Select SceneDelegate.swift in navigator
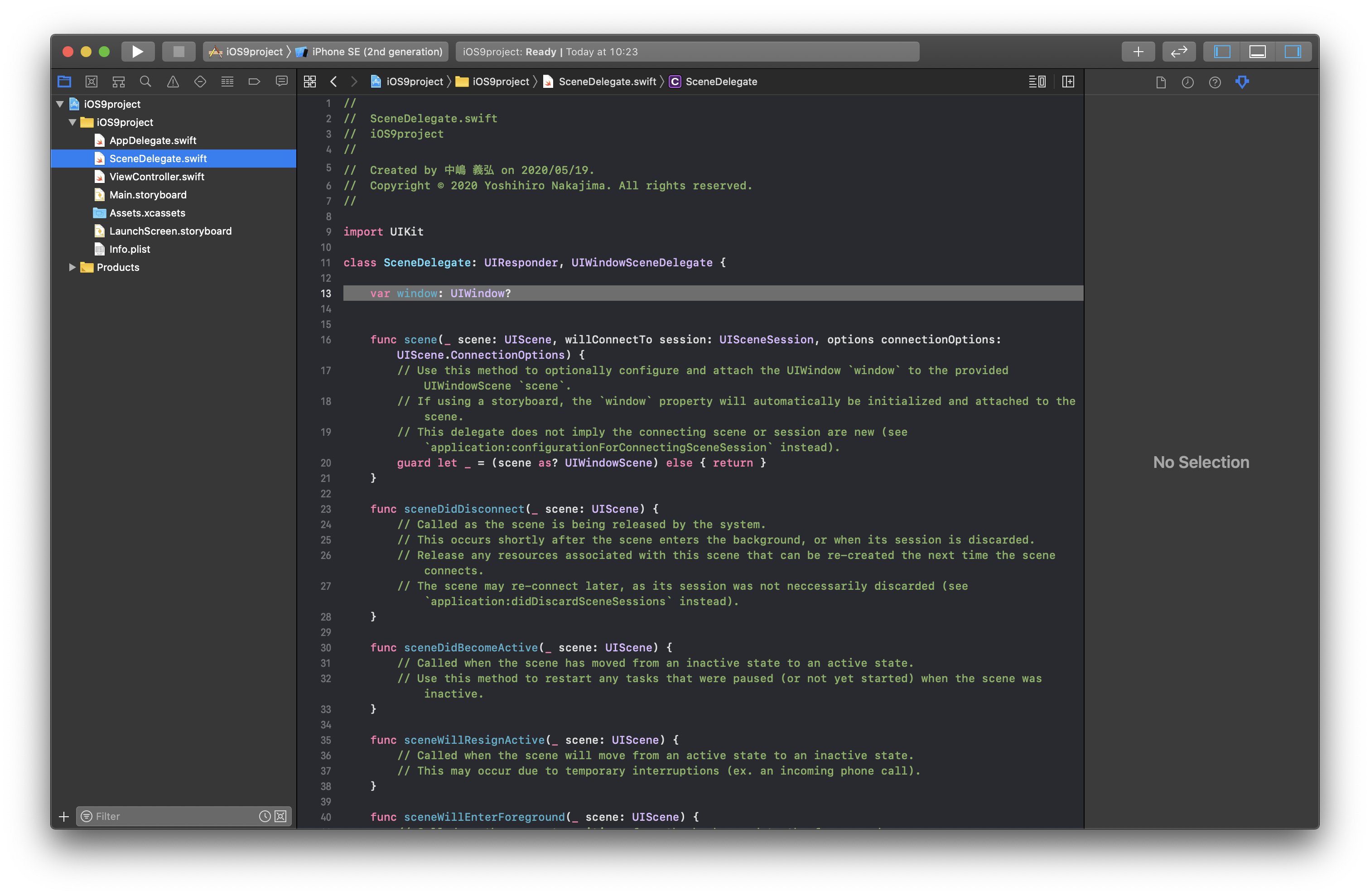 pyautogui.click(x=173, y=159)
